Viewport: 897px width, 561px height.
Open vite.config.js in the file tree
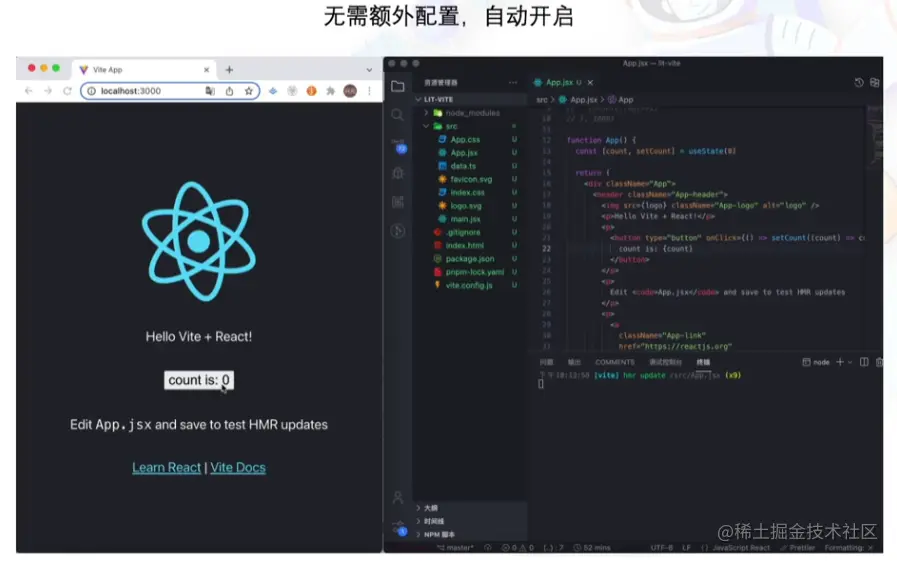[469, 285]
